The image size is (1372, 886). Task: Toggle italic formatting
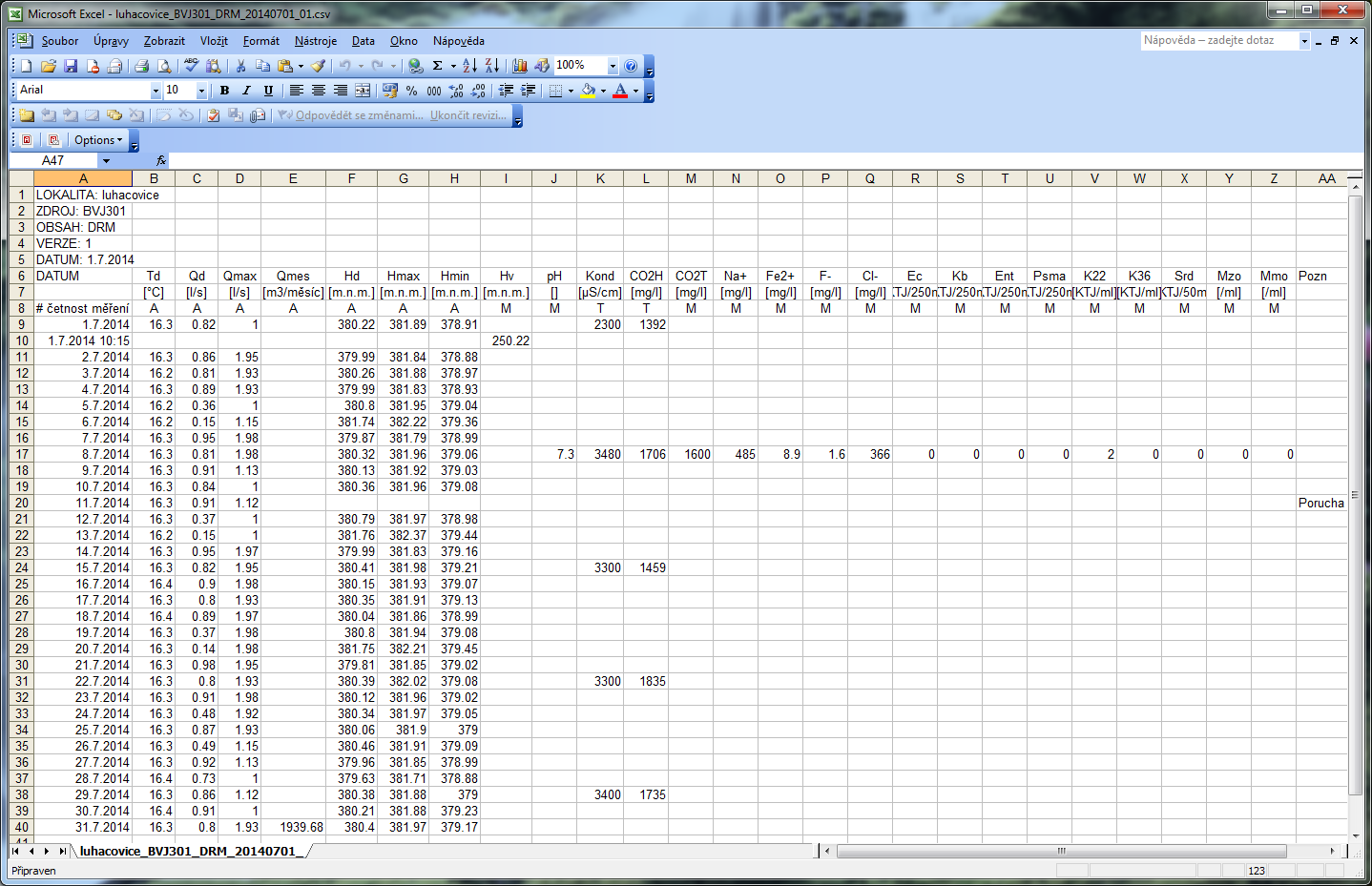246,91
